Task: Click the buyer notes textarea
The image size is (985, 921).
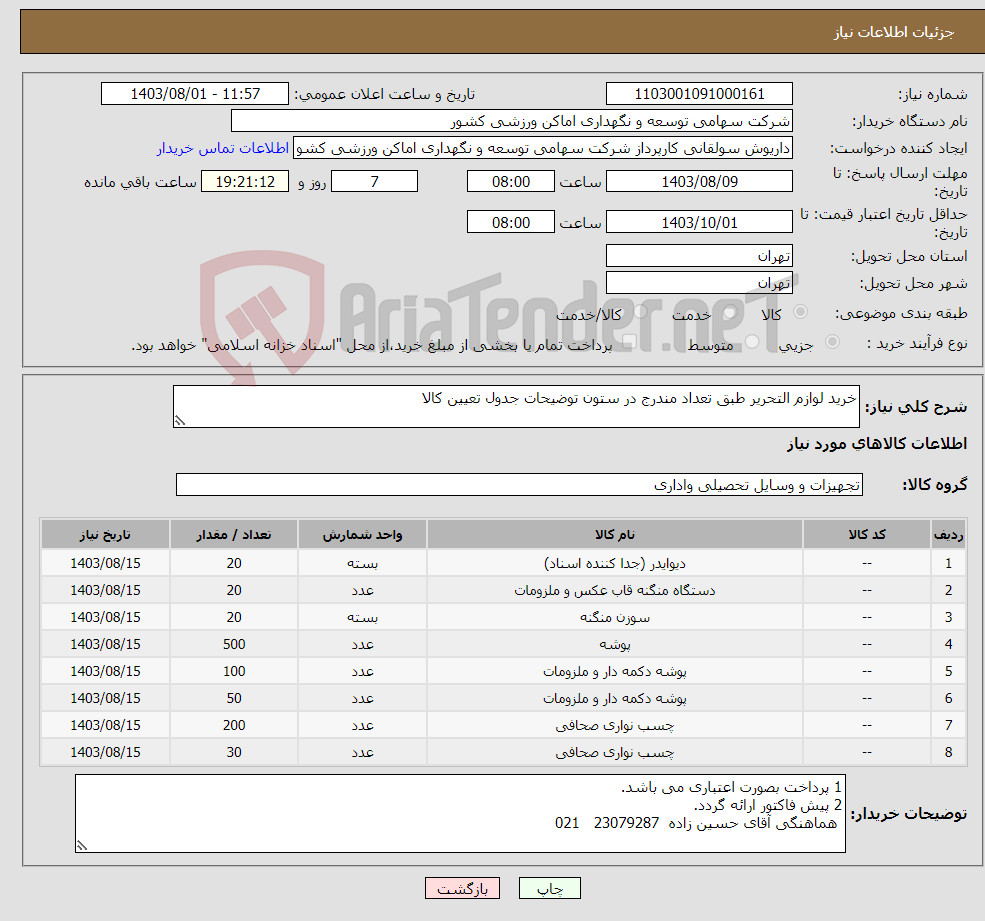Action: pos(460,814)
